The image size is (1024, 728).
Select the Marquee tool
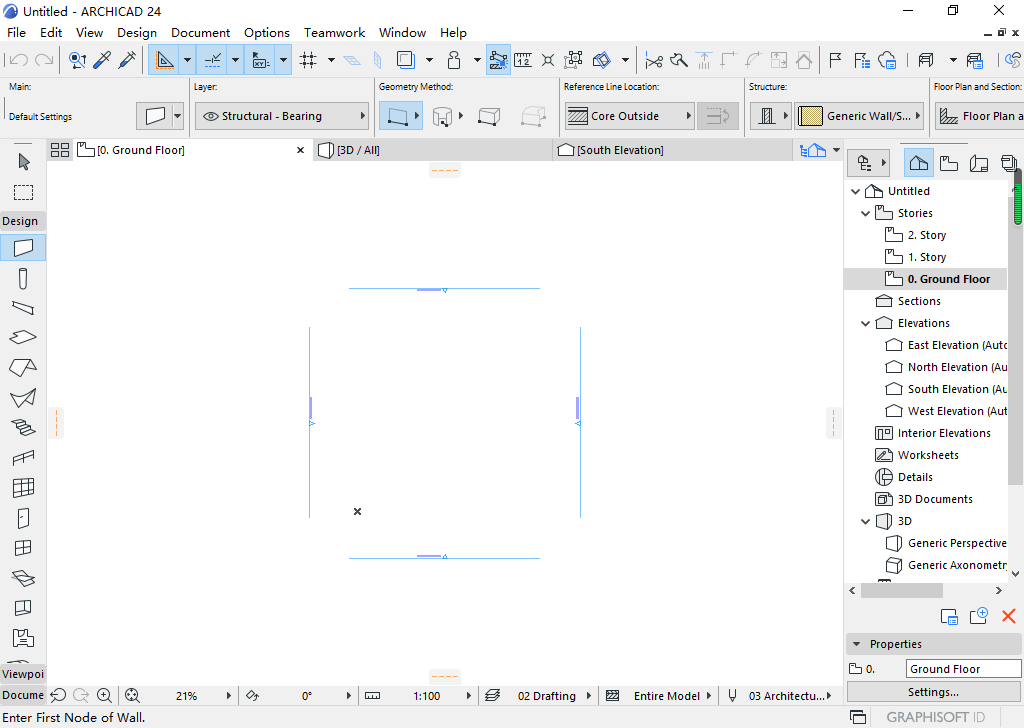point(23,192)
